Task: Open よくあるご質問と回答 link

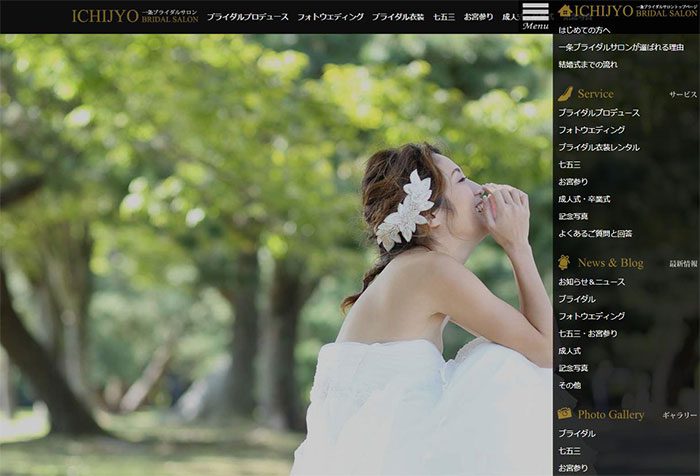Action: pyautogui.click(x=595, y=234)
